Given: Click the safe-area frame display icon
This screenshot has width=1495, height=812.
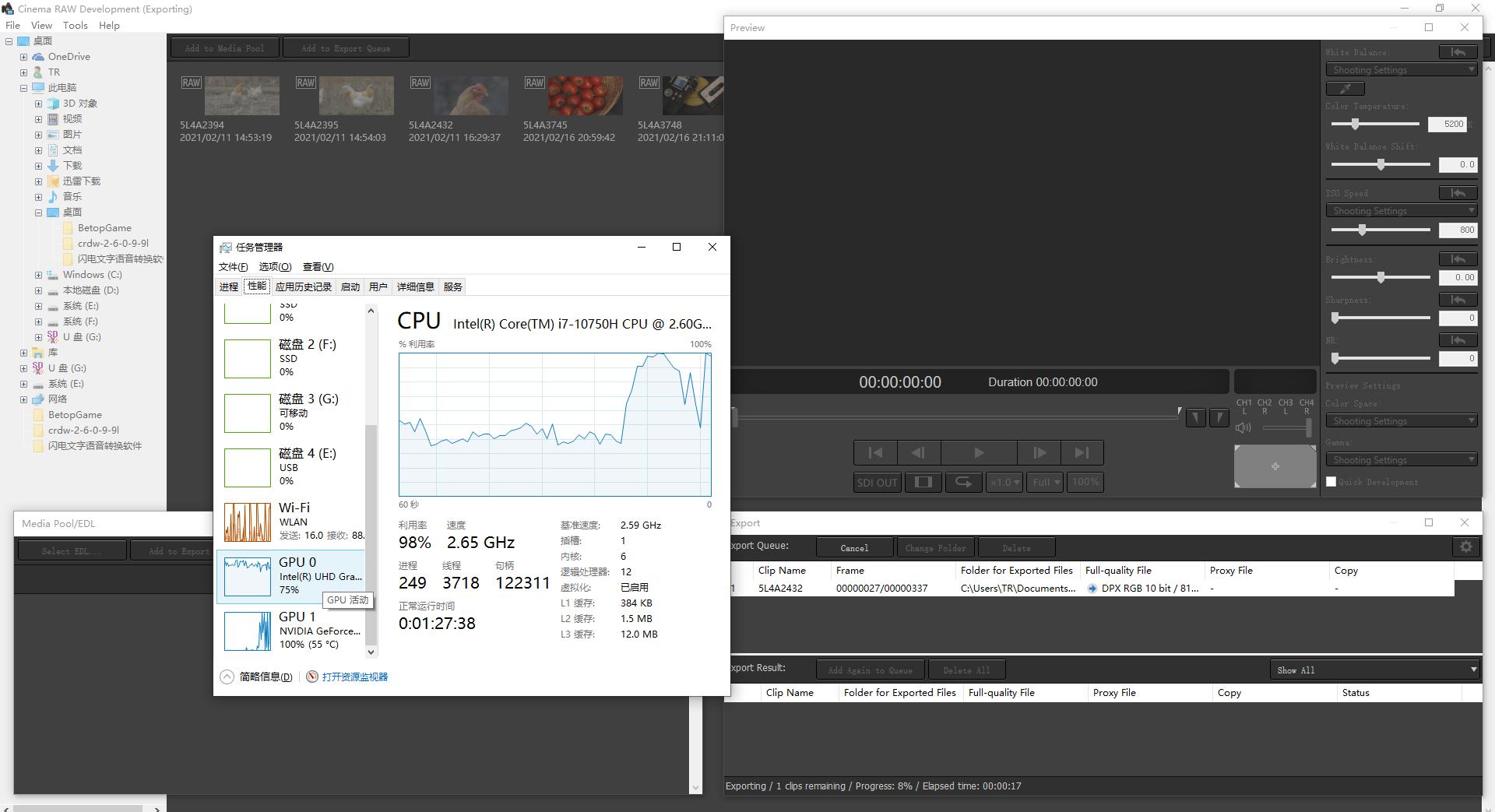Looking at the screenshot, I should tap(923, 483).
